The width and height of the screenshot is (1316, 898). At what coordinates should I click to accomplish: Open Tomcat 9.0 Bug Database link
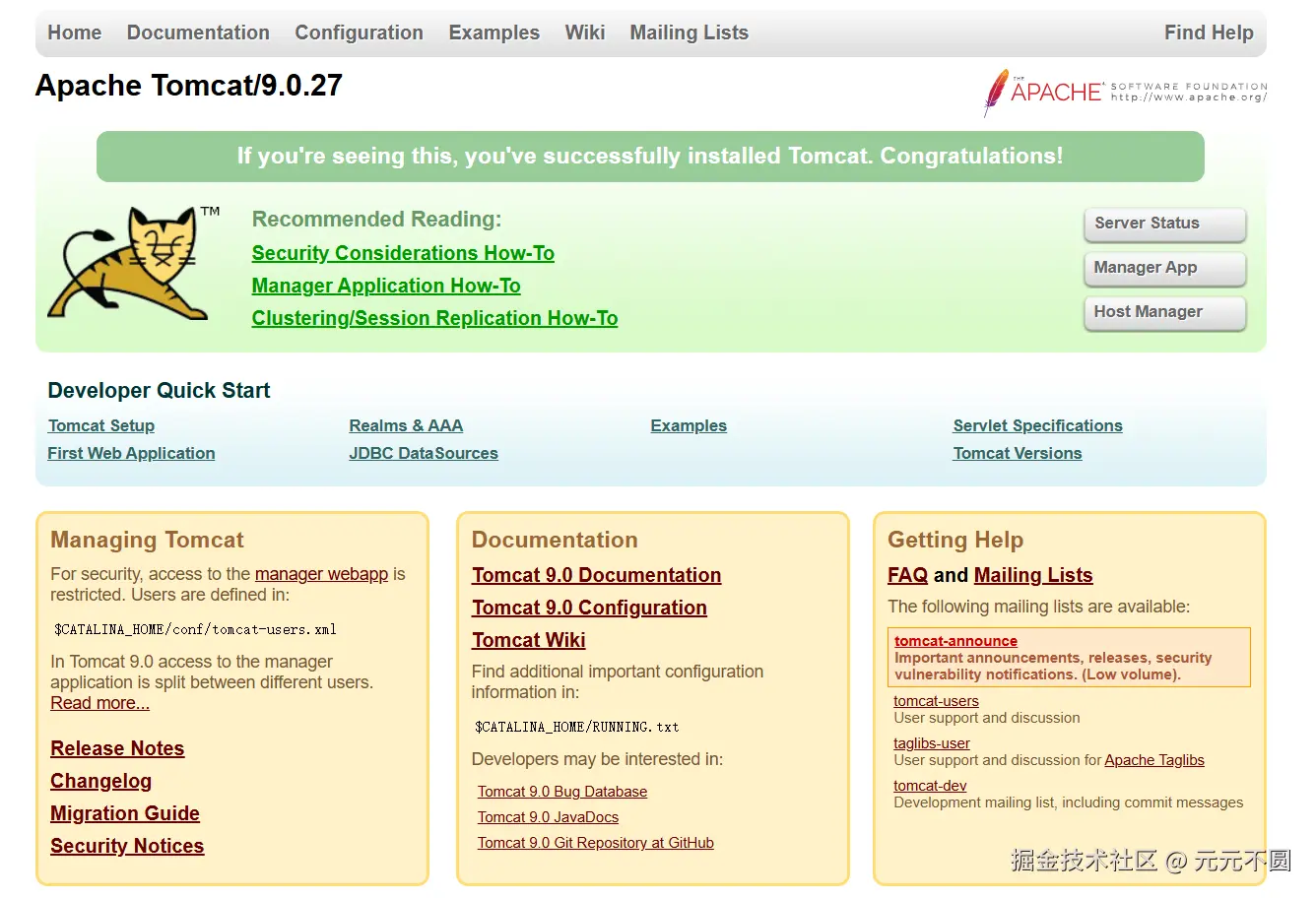[562, 792]
